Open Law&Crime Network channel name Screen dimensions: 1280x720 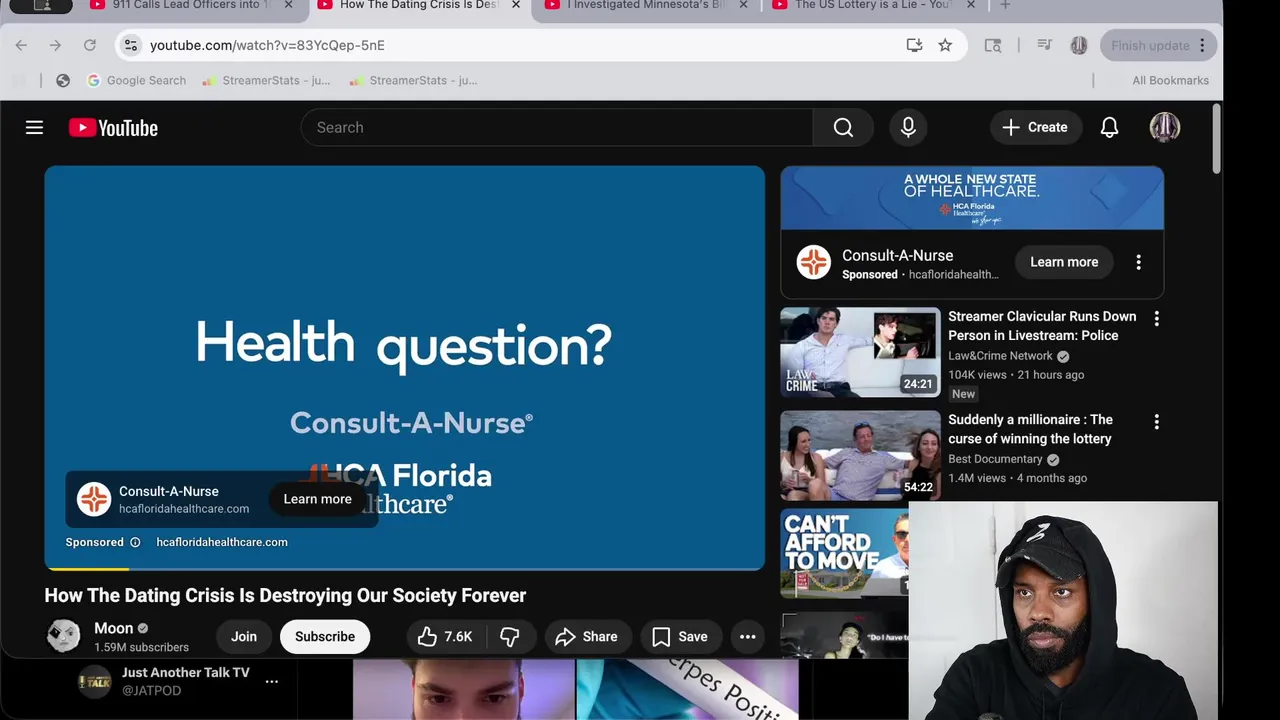(1000, 356)
